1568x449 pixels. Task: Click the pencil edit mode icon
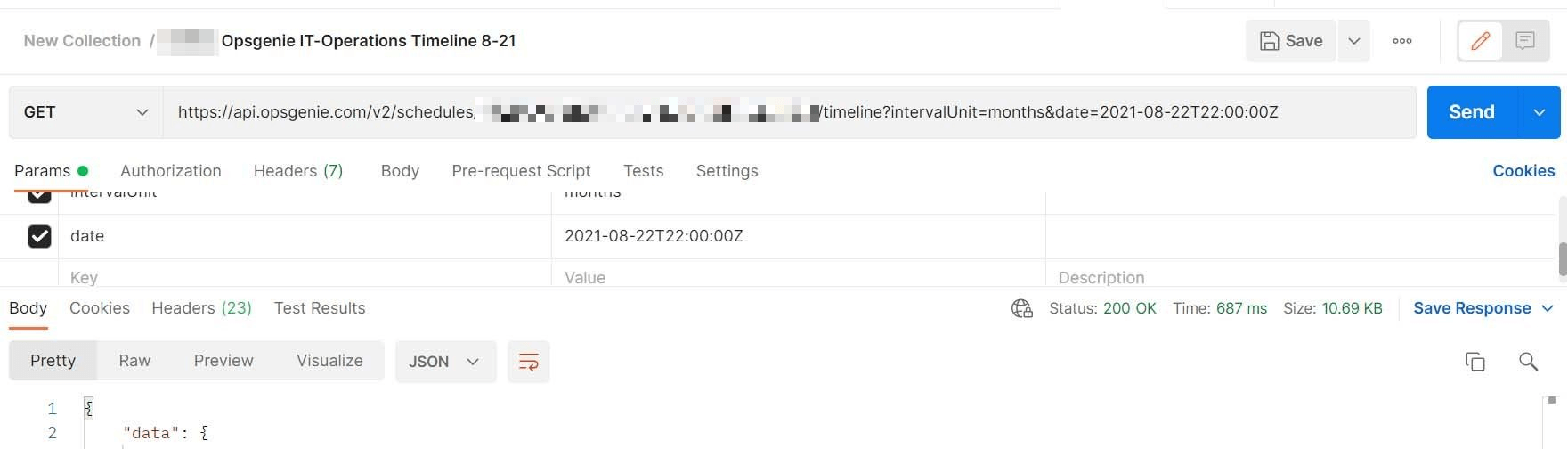1480,41
